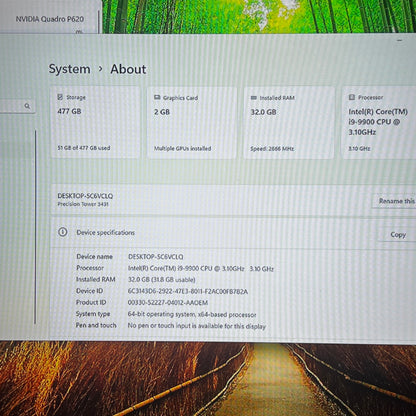Image resolution: width=416 pixels, height=416 pixels.
Task: Click the sidebar vertical scrollbar
Action: [x=35, y=227]
